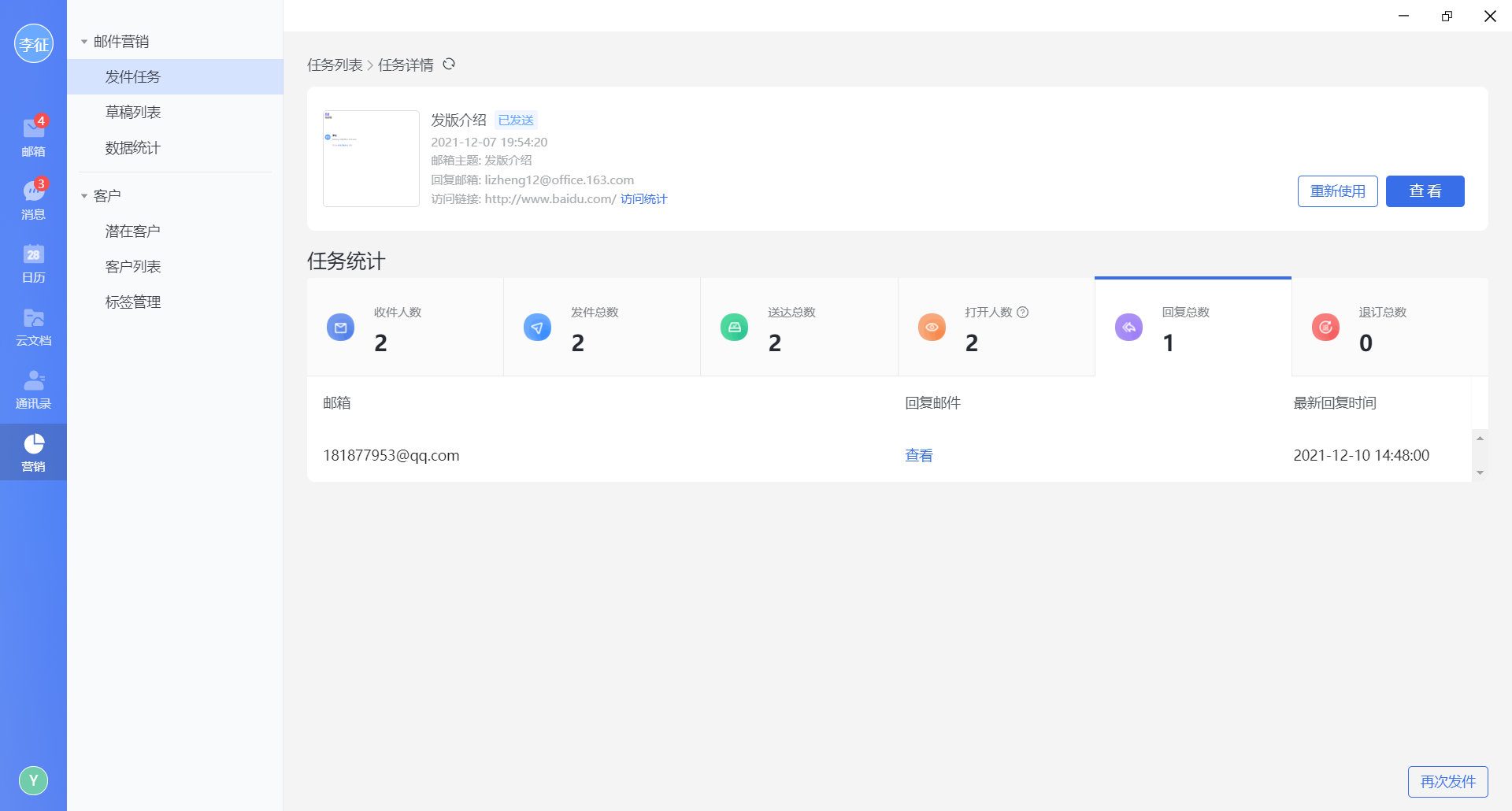Image resolution: width=1512 pixels, height=811 pixels.
Task: Click the scrollbar down arrow in reply table
Action: [1480, 472]
